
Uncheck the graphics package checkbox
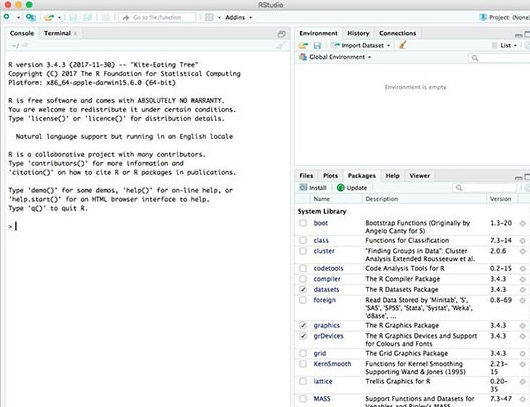tap(303, 325)
